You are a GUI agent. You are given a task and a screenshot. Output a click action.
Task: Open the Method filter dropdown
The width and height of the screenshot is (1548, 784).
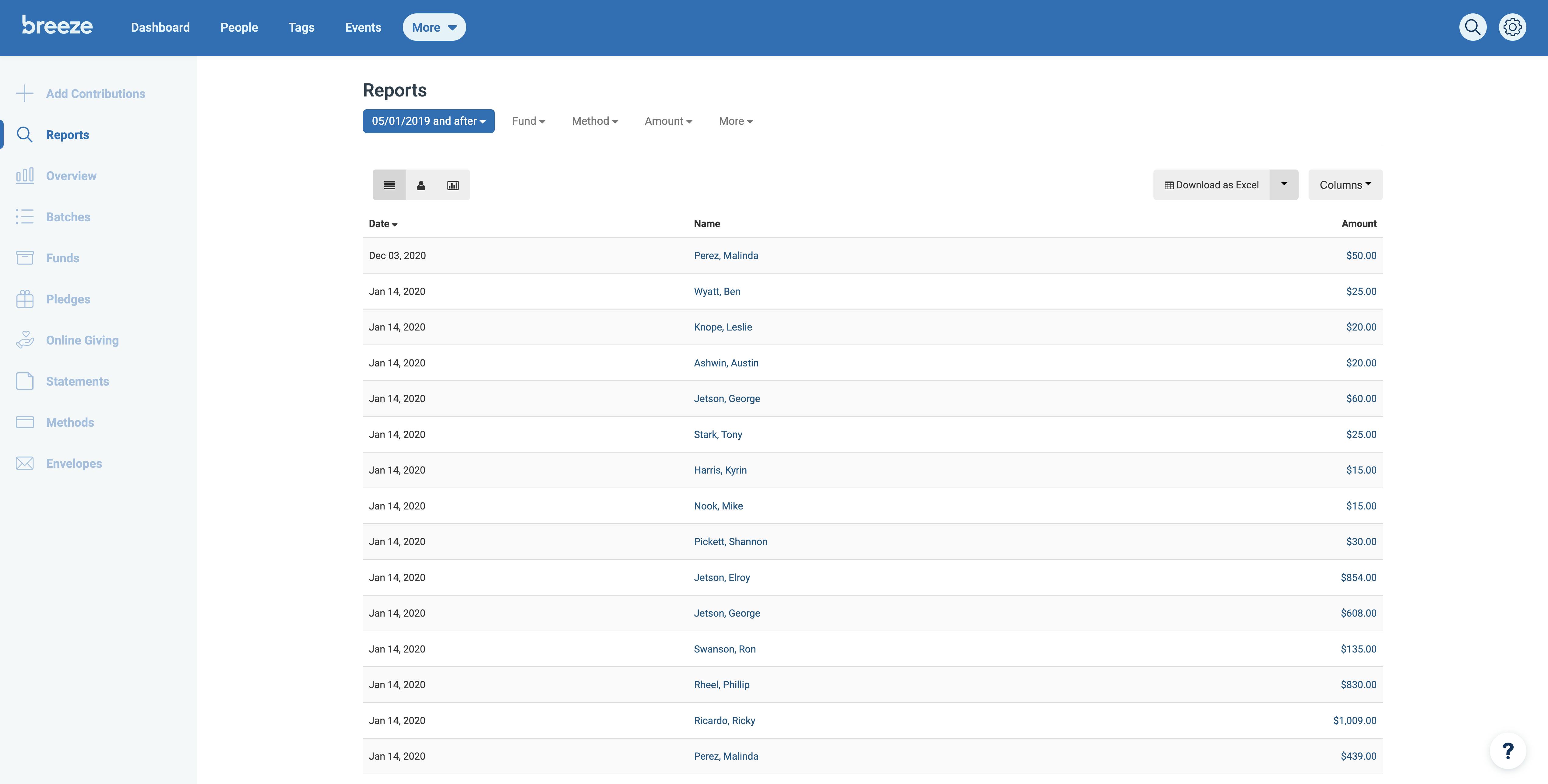click(594, 121)
